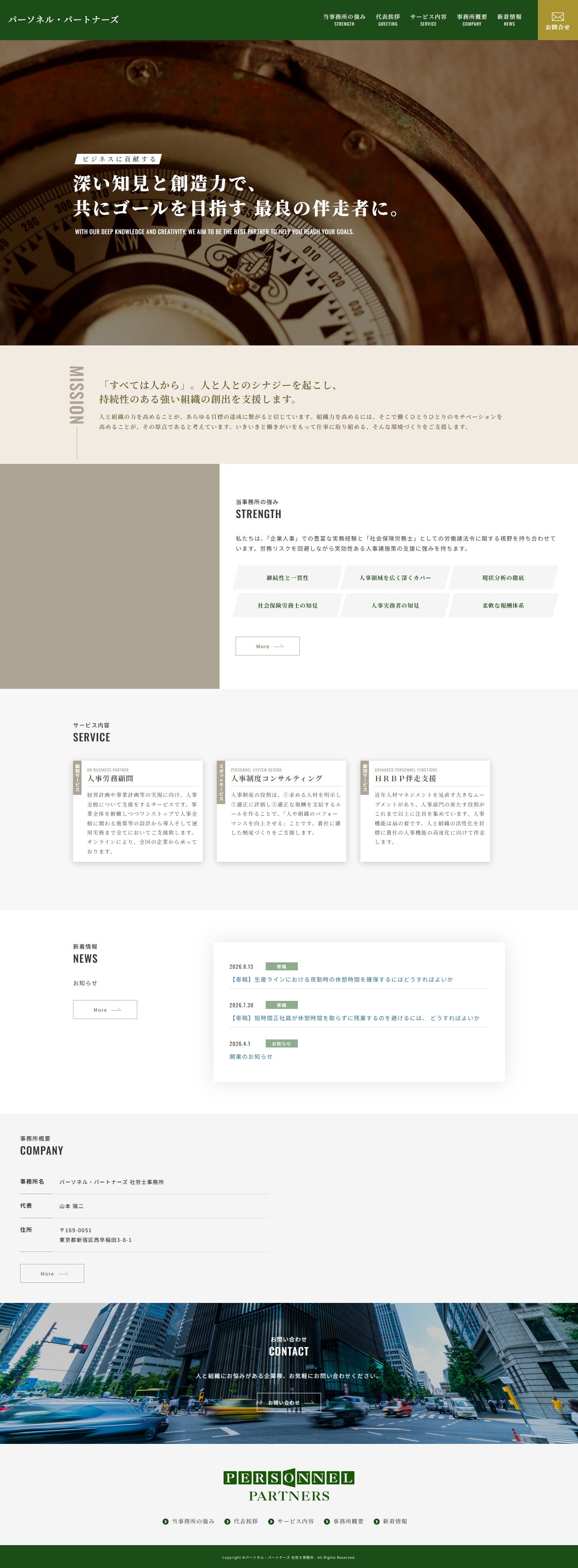578x1568 pixels.
Task: Click the More button under NEWS お知らせ
Action: tap(105, 1009)
